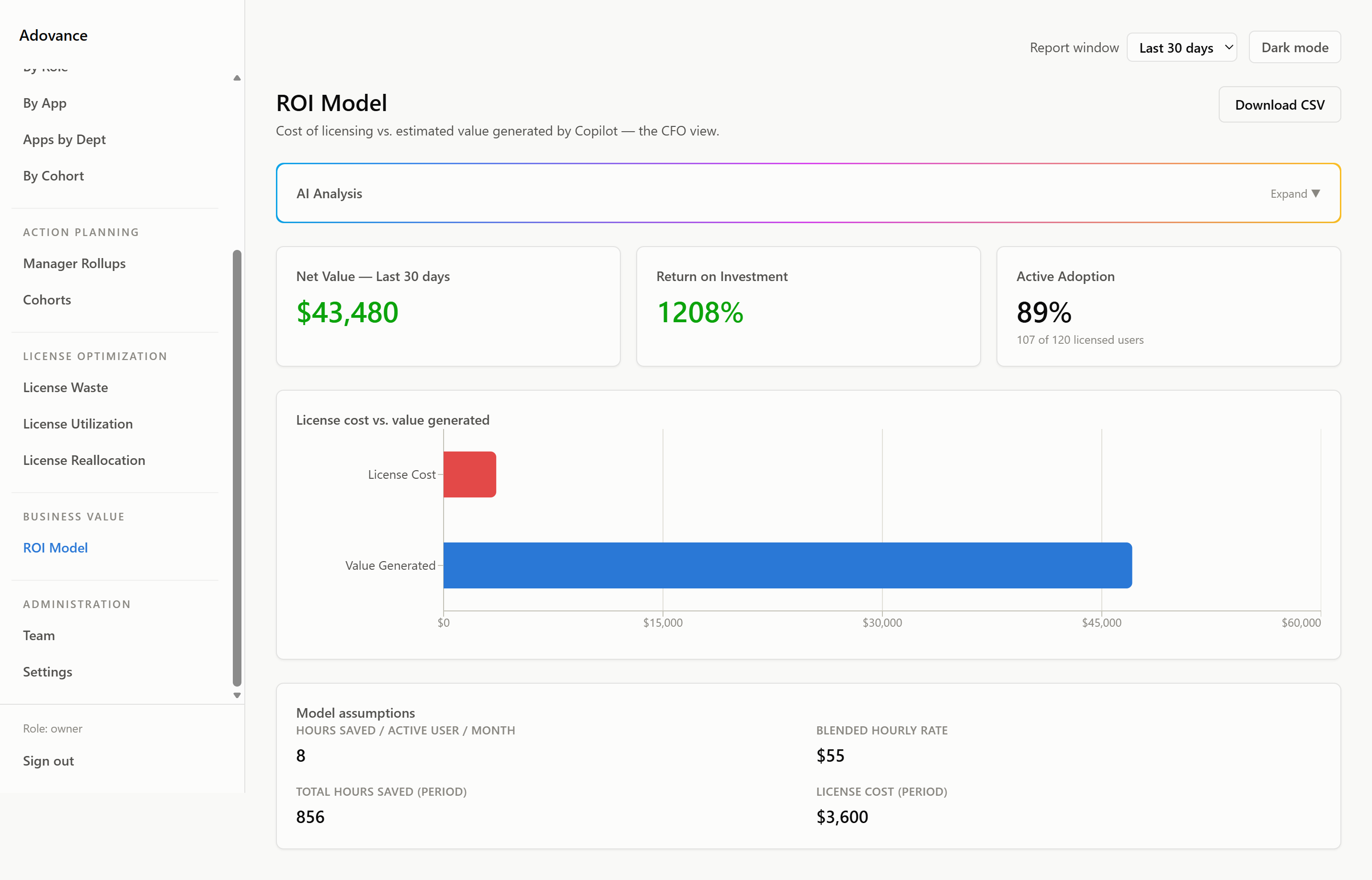Open the By App report
The width and height of the screenshot is (1372, 880).
pyautogui.click(x=45, y=103)
